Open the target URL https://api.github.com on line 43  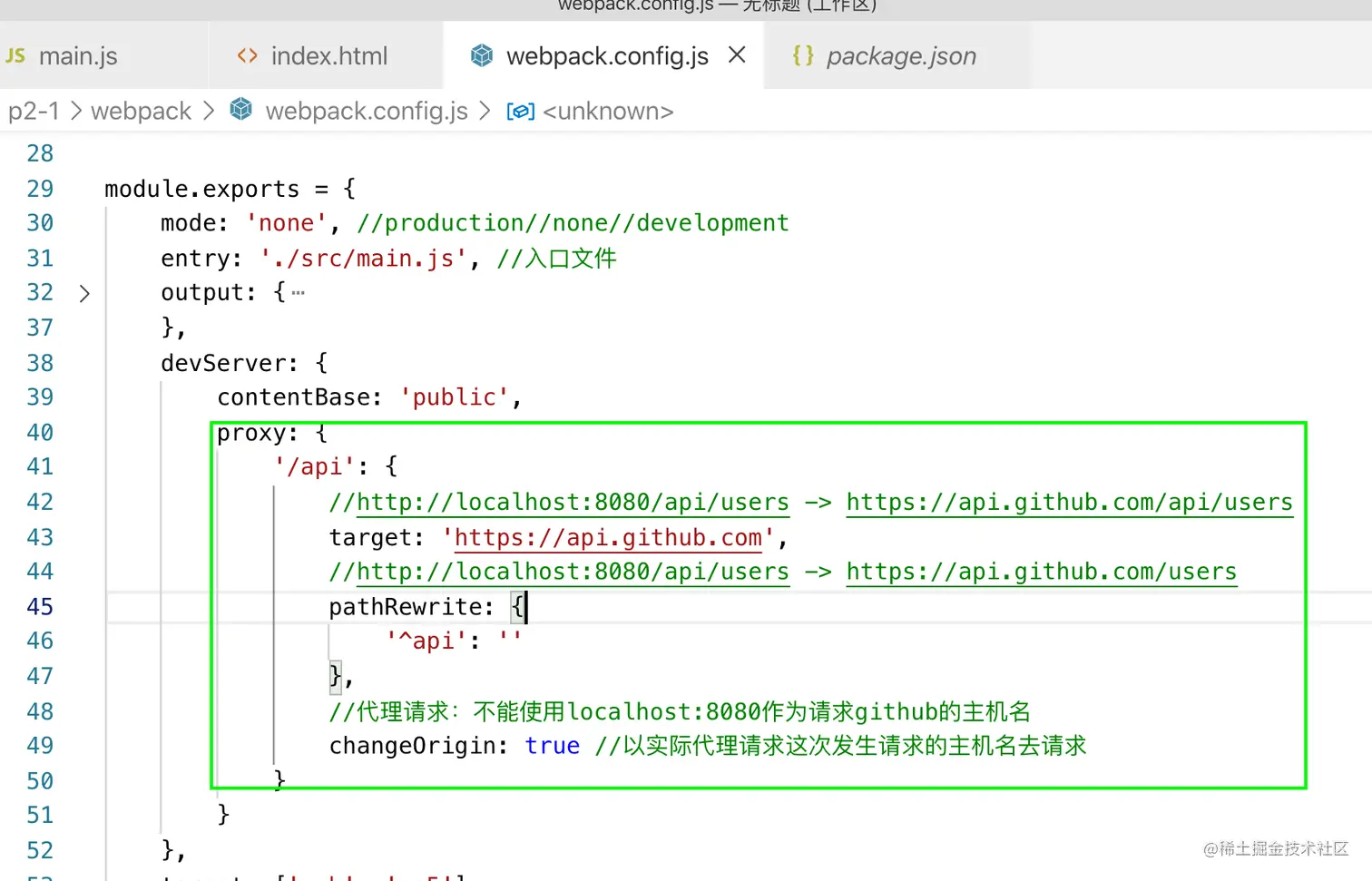[608, 538]
